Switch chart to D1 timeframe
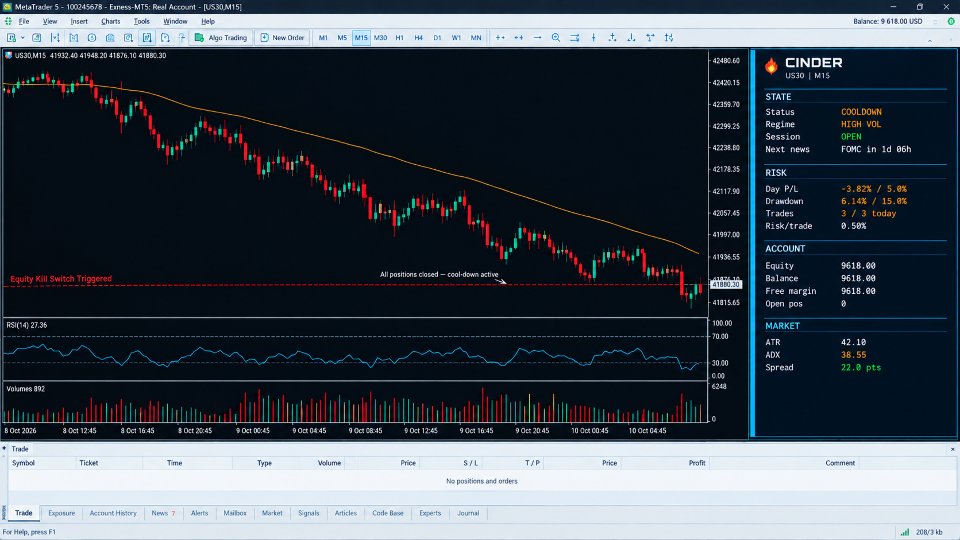 pos(437,38)
